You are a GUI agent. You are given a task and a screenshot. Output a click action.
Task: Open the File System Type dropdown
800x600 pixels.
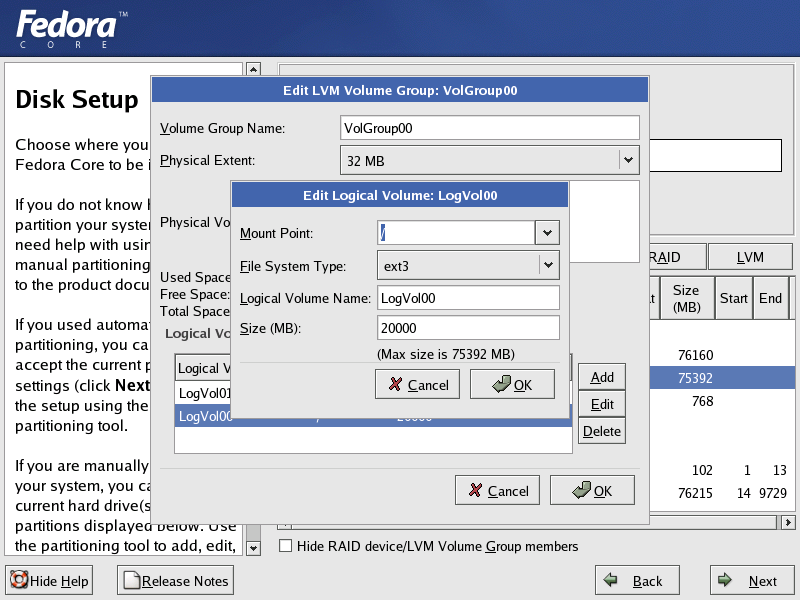coord(468,265)
